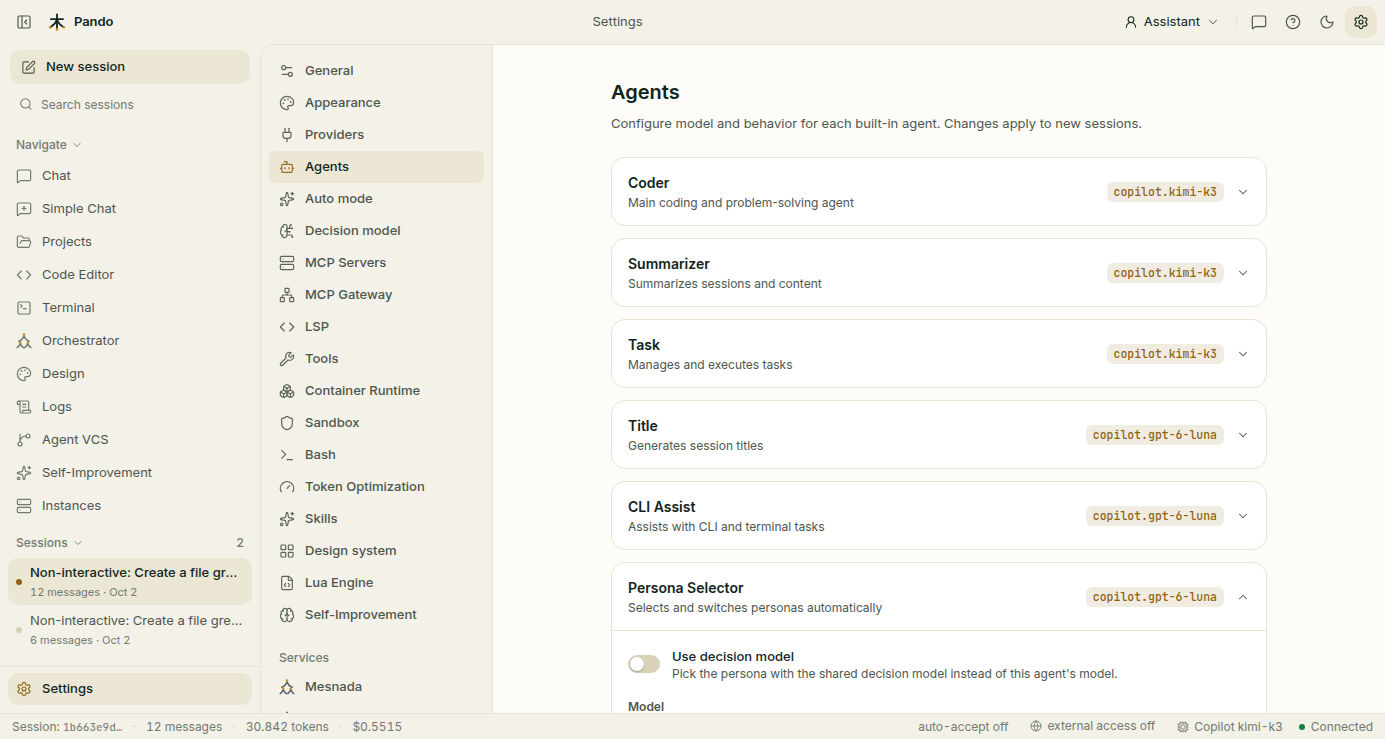This screenshot has height=739, width=1385.
Task: Collapse the Persona Selector agent chevron
Action: click(1243, 597)
